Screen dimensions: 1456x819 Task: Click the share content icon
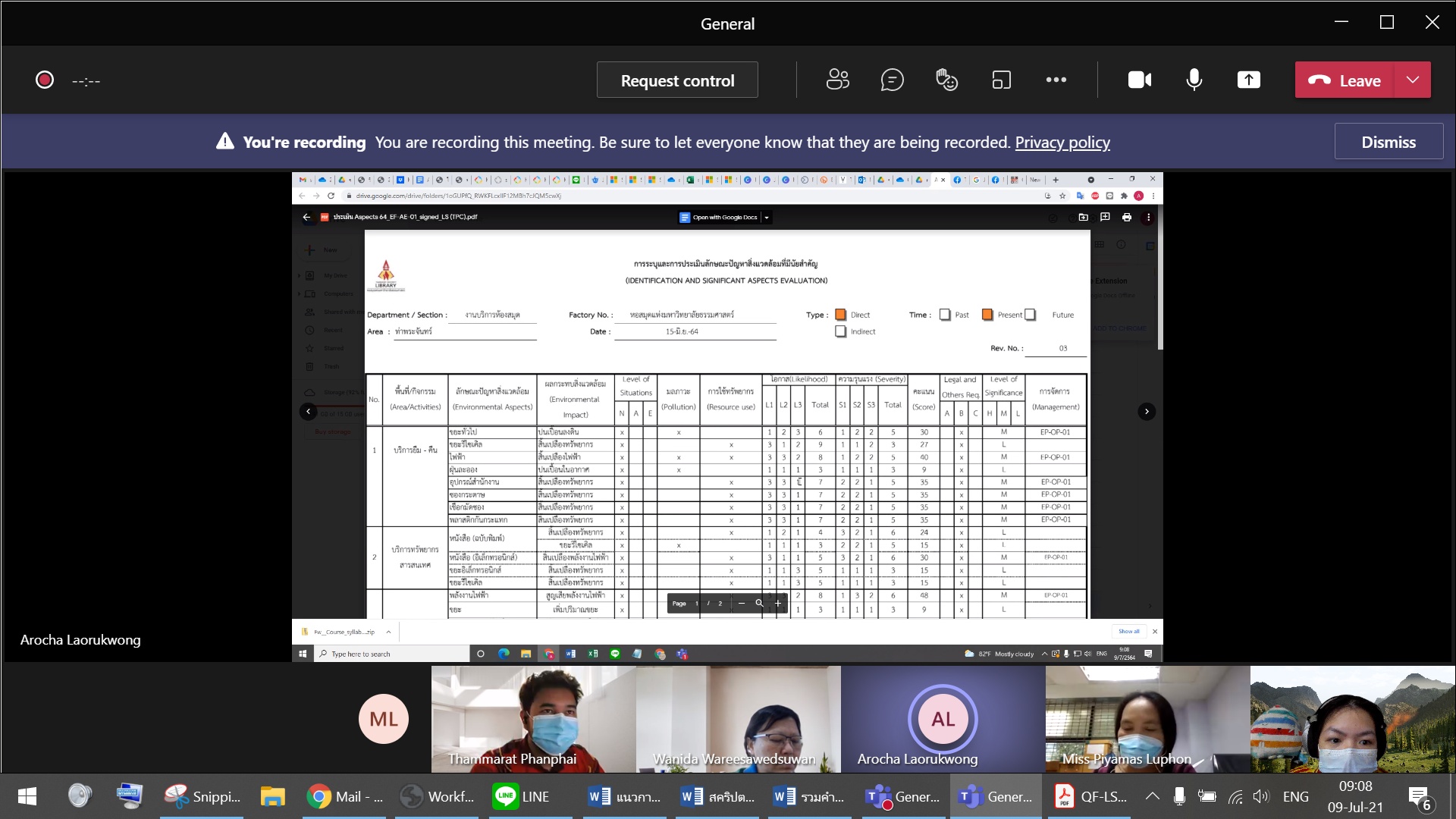pos(1248,80)
